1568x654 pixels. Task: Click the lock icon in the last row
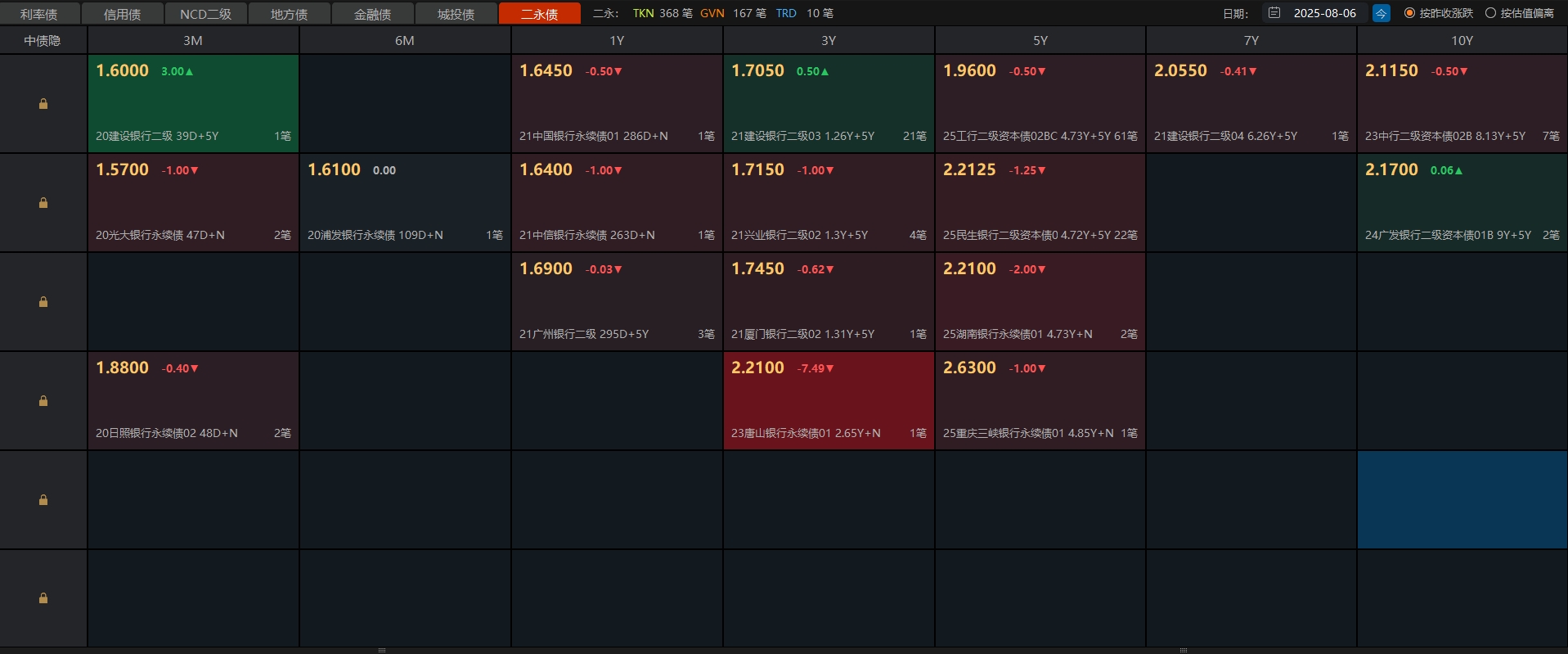pos(43,598)
